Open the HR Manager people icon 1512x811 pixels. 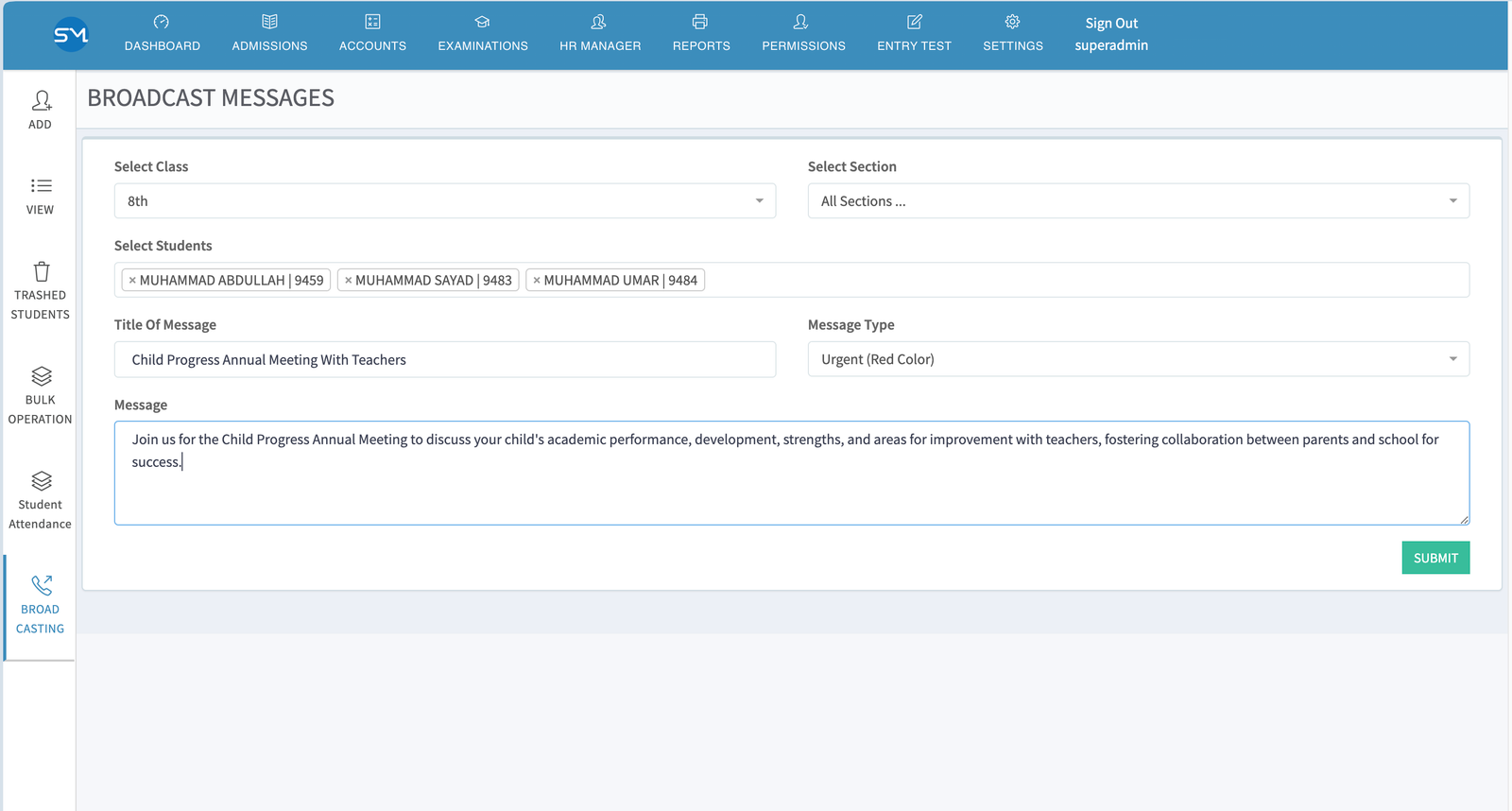pyautogui.click(x=599, y=22)
